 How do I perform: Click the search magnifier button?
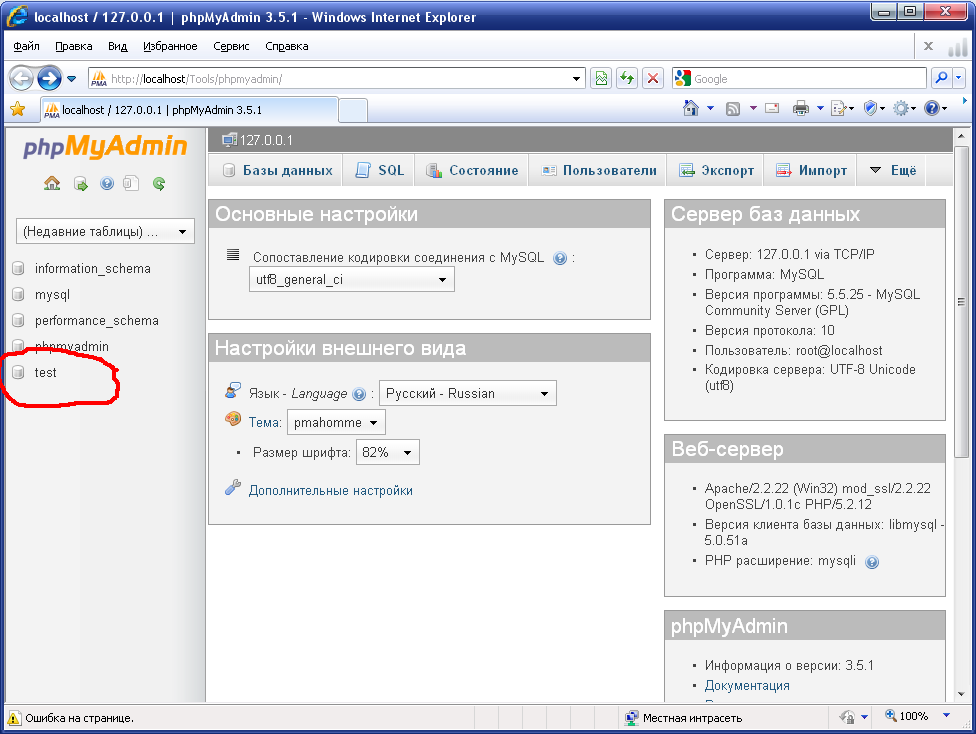[941, 78]
